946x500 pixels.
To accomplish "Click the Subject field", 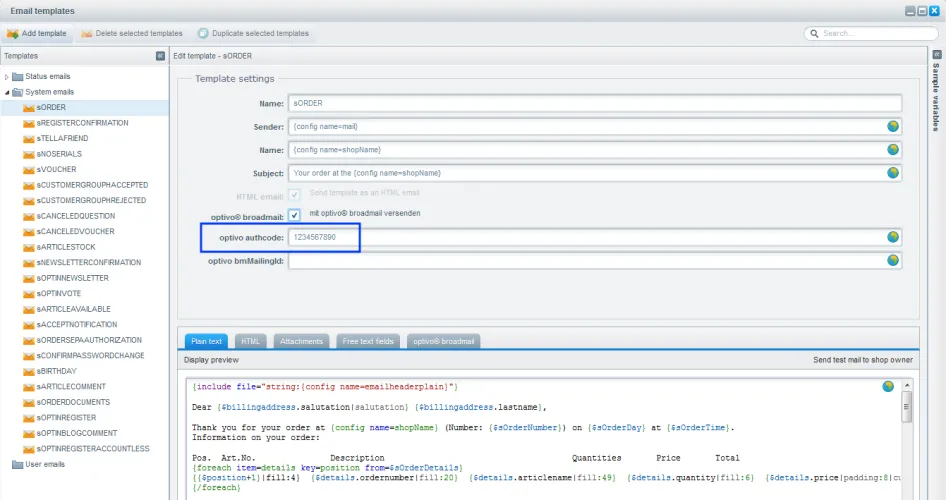I will (x=595, y=173).
